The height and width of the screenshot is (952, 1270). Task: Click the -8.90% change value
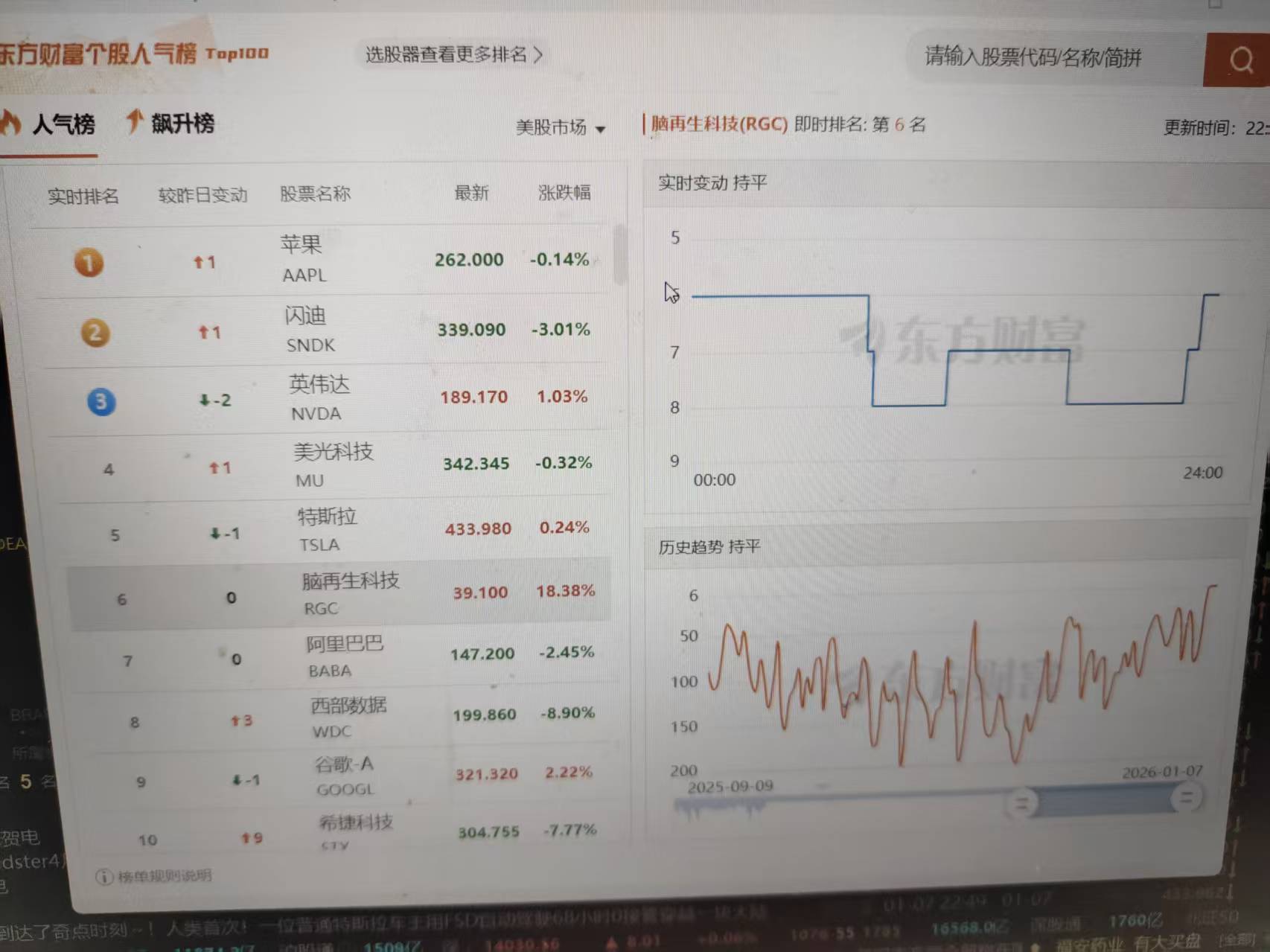pos(567,713)
